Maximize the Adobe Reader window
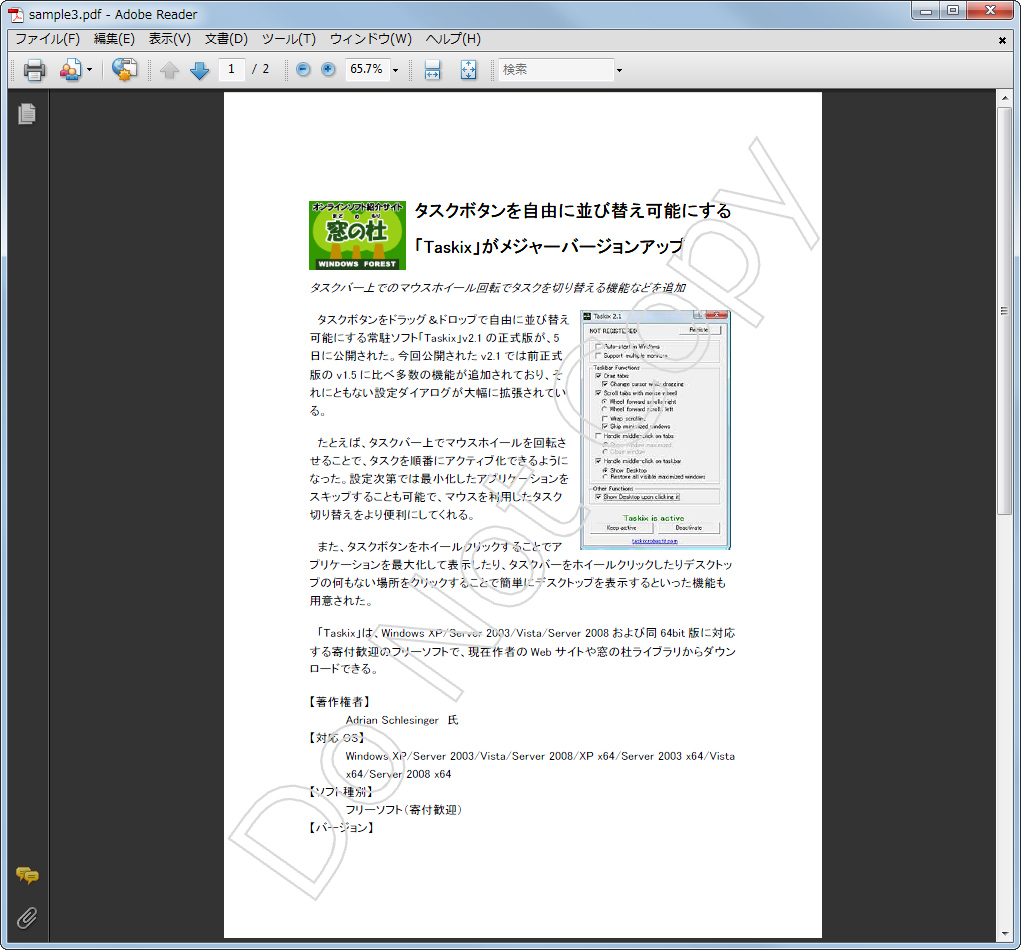 tap(953, 10)
